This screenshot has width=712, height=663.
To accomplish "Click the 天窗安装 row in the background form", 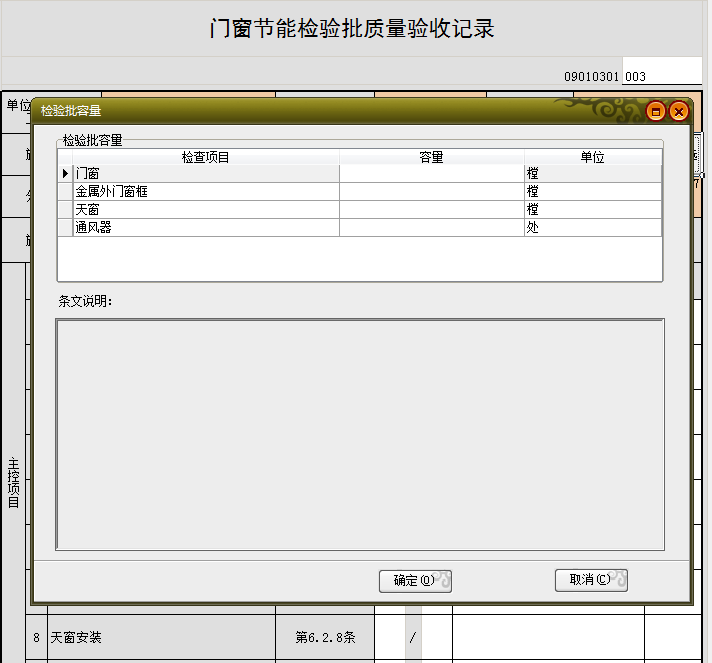I will tap(161, 637).
